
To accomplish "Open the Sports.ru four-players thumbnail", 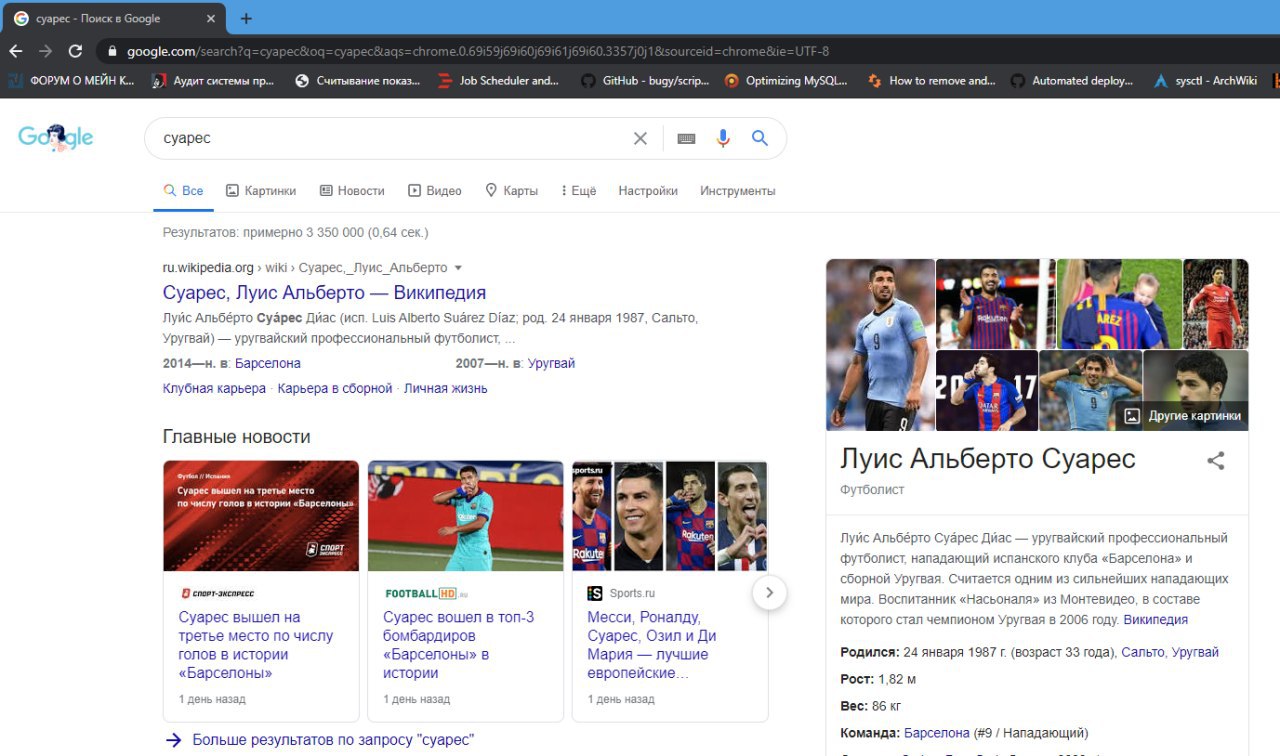I will (669, 516).
